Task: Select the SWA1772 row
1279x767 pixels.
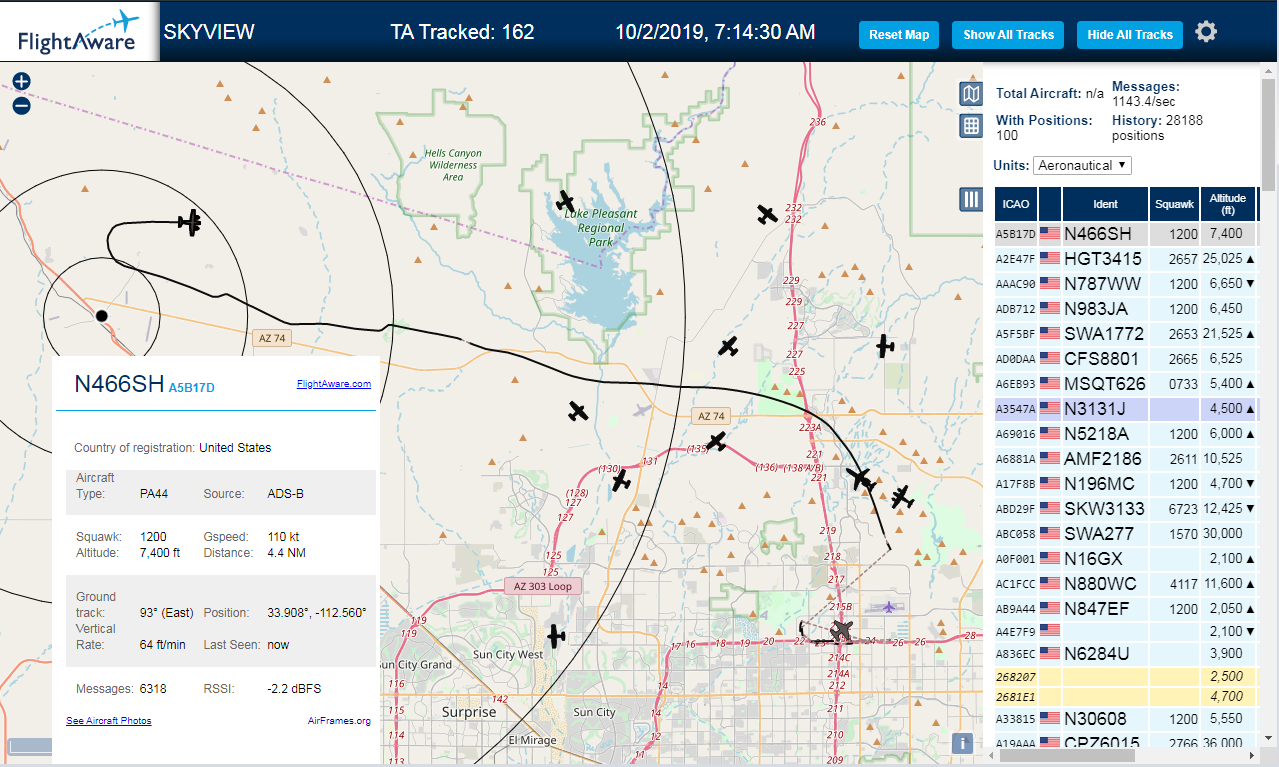Action: 1127,334
